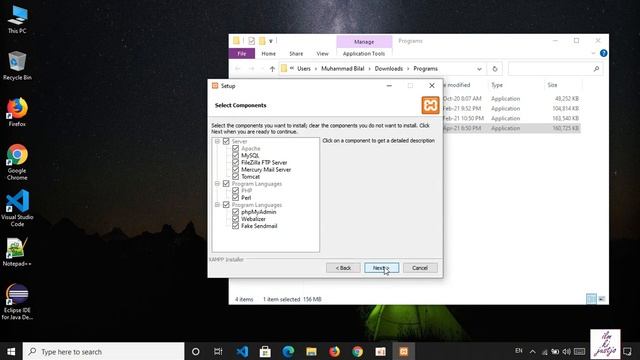The image size is (640, 360).
Task: Uncheck the phpMyAdmin component
Action: (236, 212)
